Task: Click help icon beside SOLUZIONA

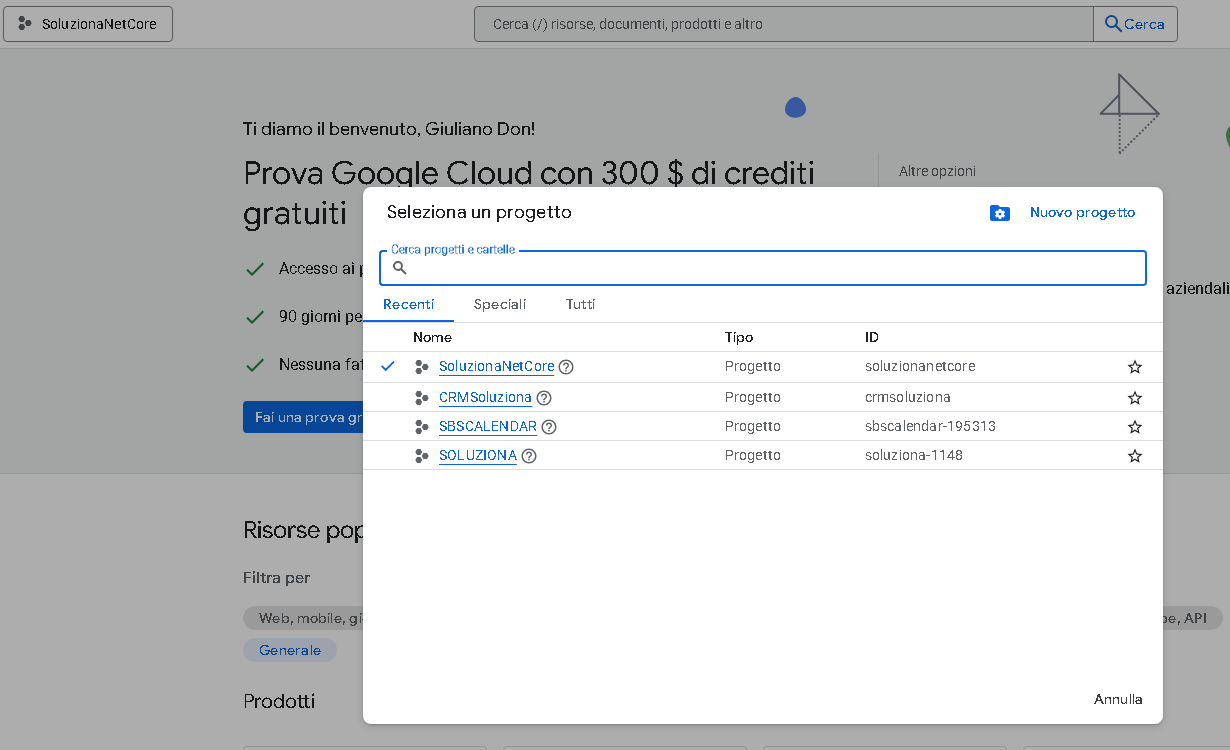Action: (x=529, y=456)
